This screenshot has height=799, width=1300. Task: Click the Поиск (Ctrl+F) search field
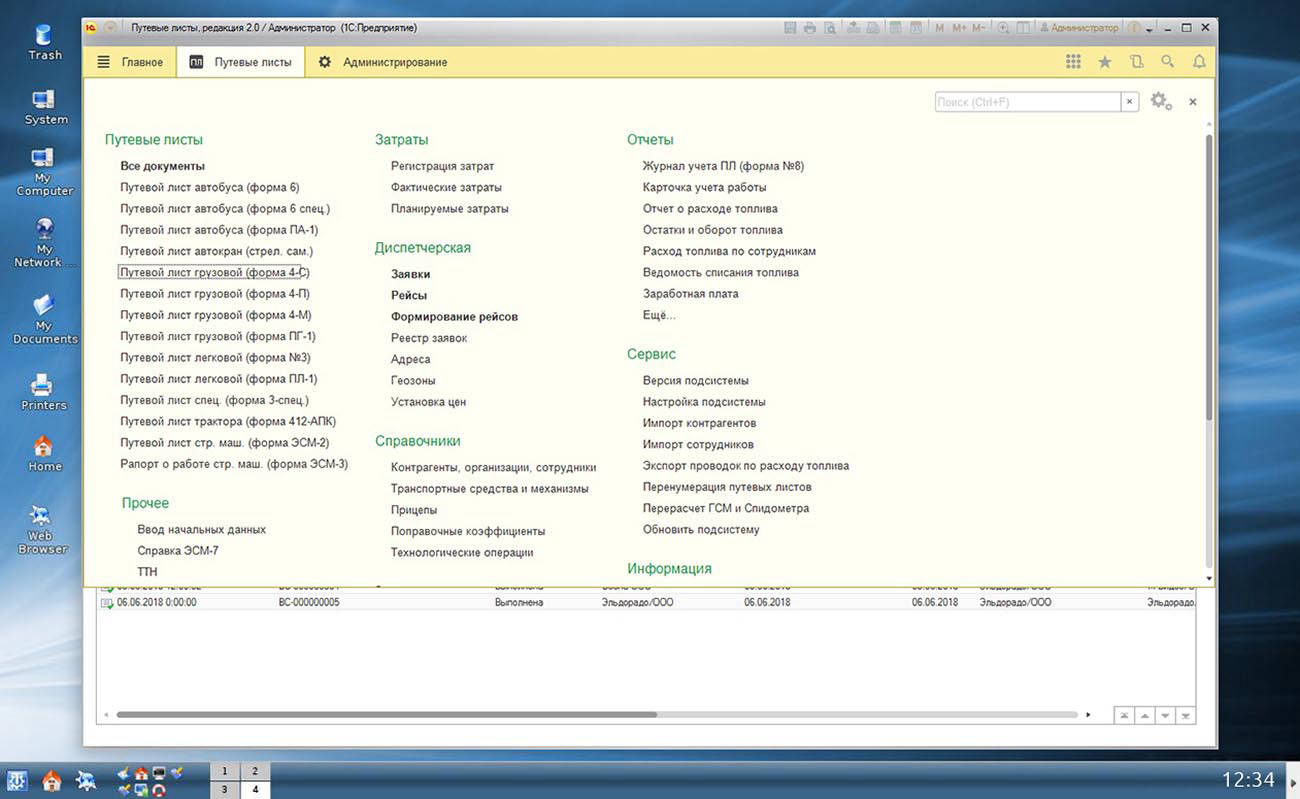point(1027,102)
